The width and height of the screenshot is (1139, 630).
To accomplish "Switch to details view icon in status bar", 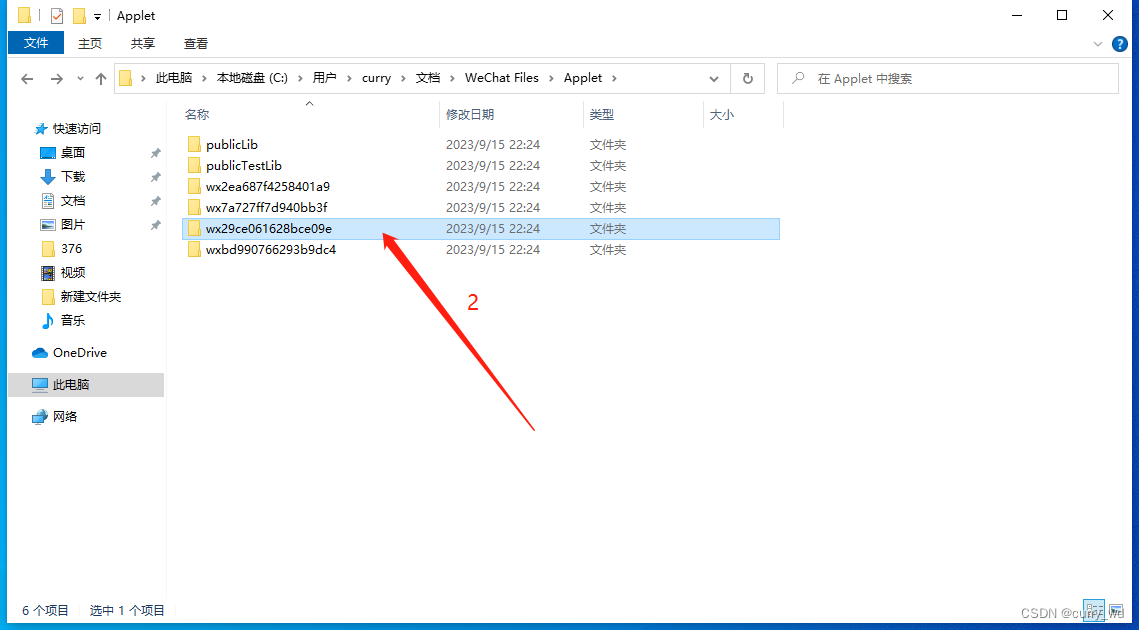I will (x=1093, y=610).
